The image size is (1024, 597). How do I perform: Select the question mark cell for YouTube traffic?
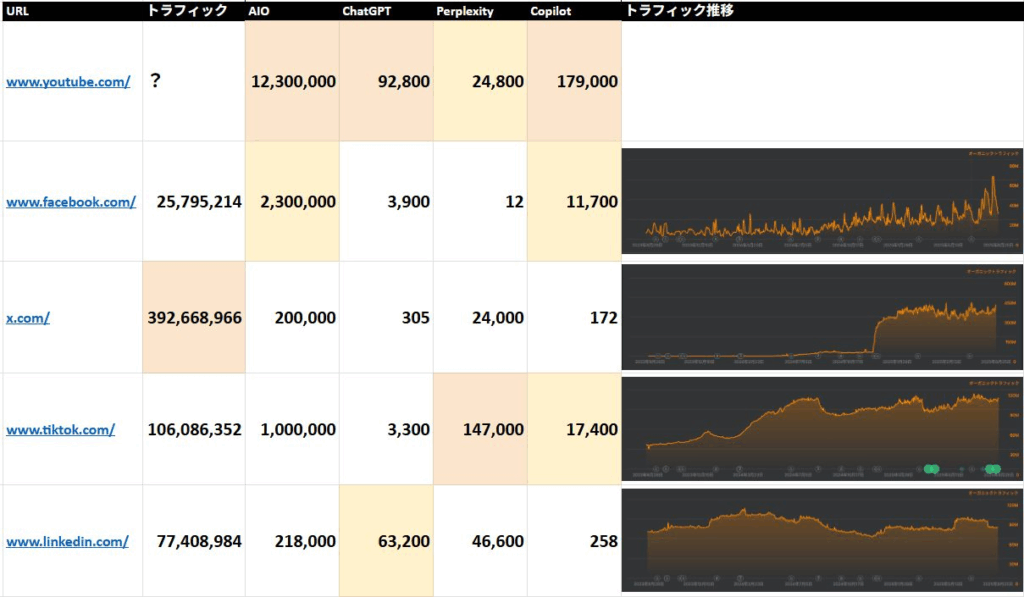(x=156, y=81)
